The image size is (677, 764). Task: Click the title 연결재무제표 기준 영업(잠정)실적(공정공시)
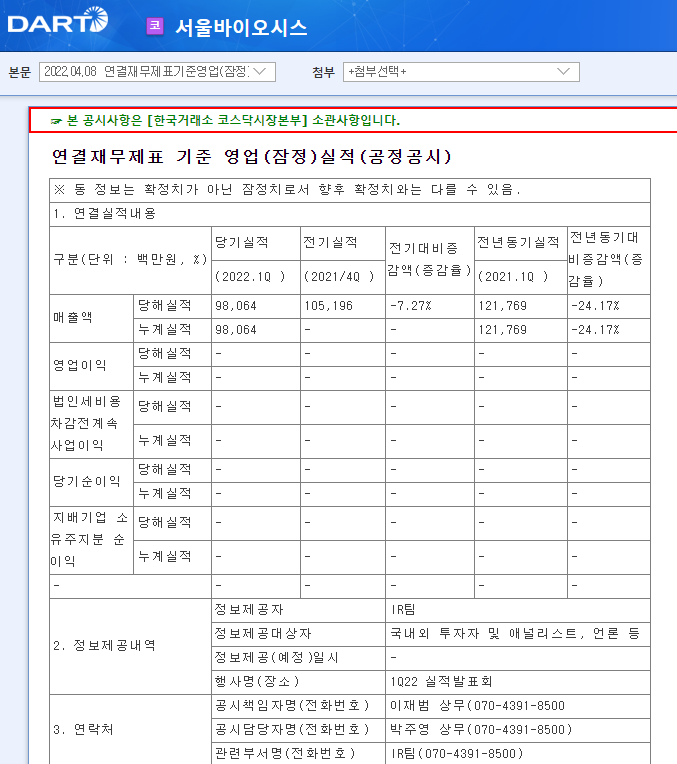coord(251,156)
